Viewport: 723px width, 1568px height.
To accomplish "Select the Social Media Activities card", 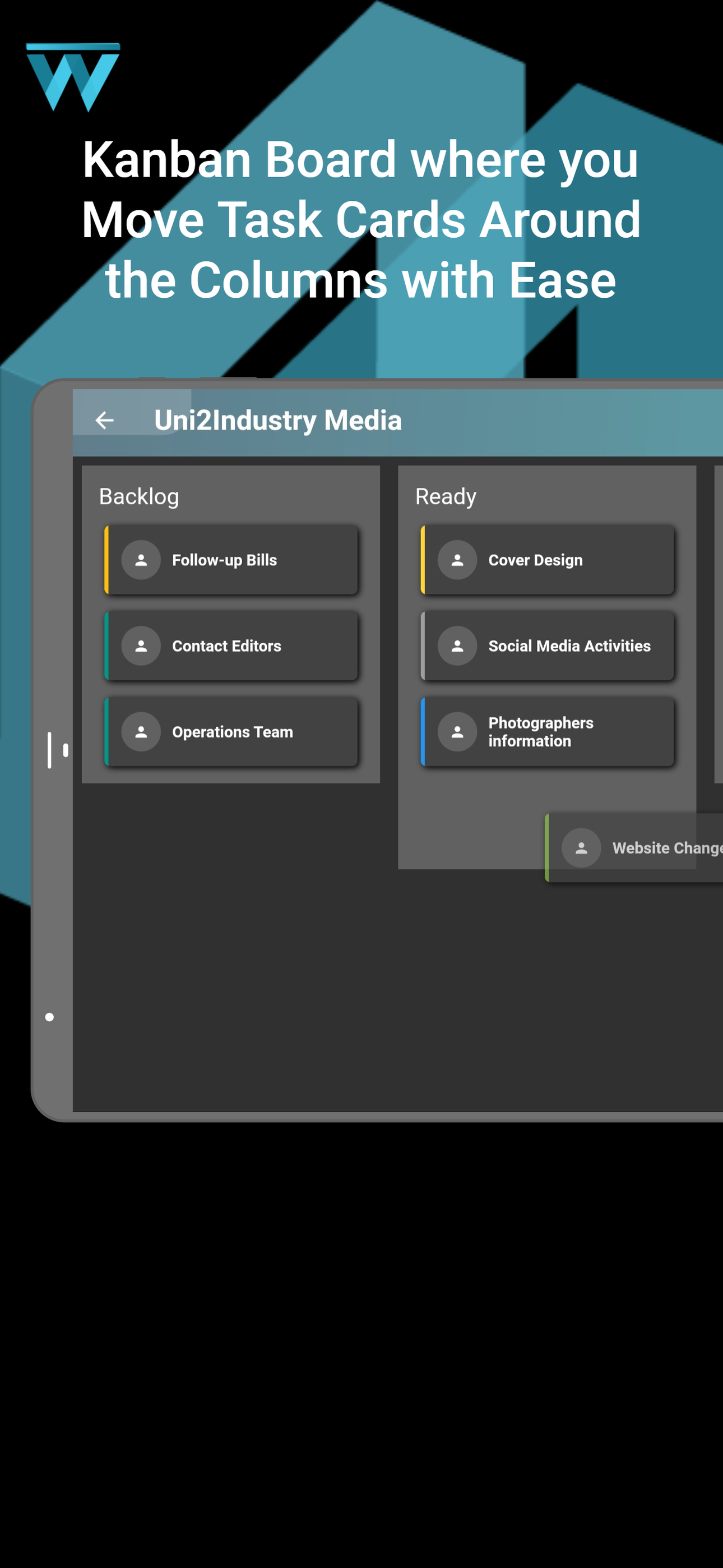I will tap(547, 646).
